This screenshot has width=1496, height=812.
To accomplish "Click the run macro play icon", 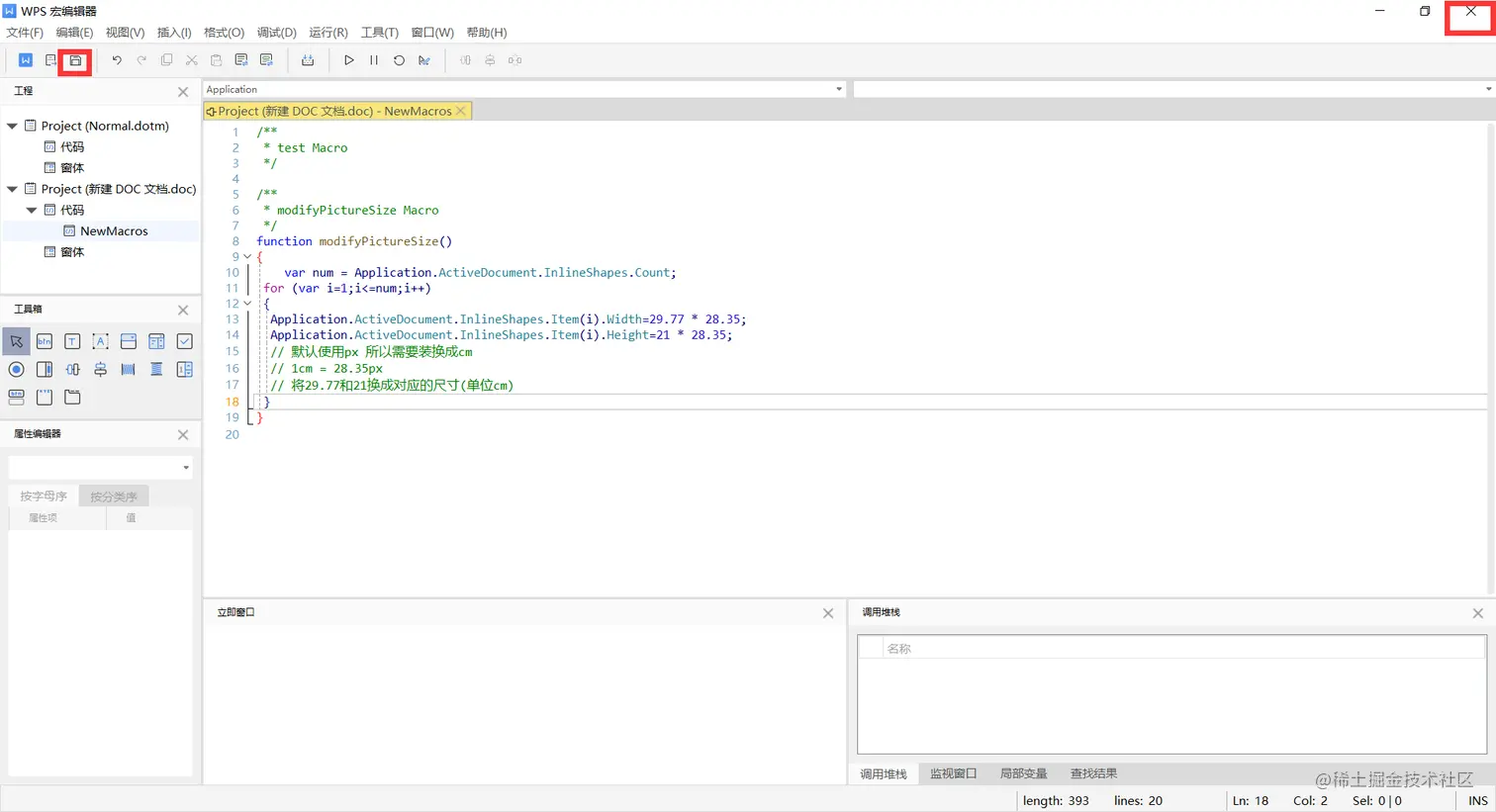I will pyautogui.click(x=349, y=60).
